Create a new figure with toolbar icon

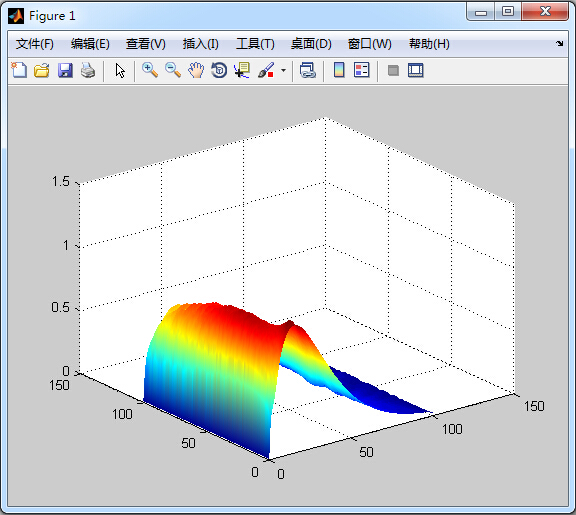19,70
